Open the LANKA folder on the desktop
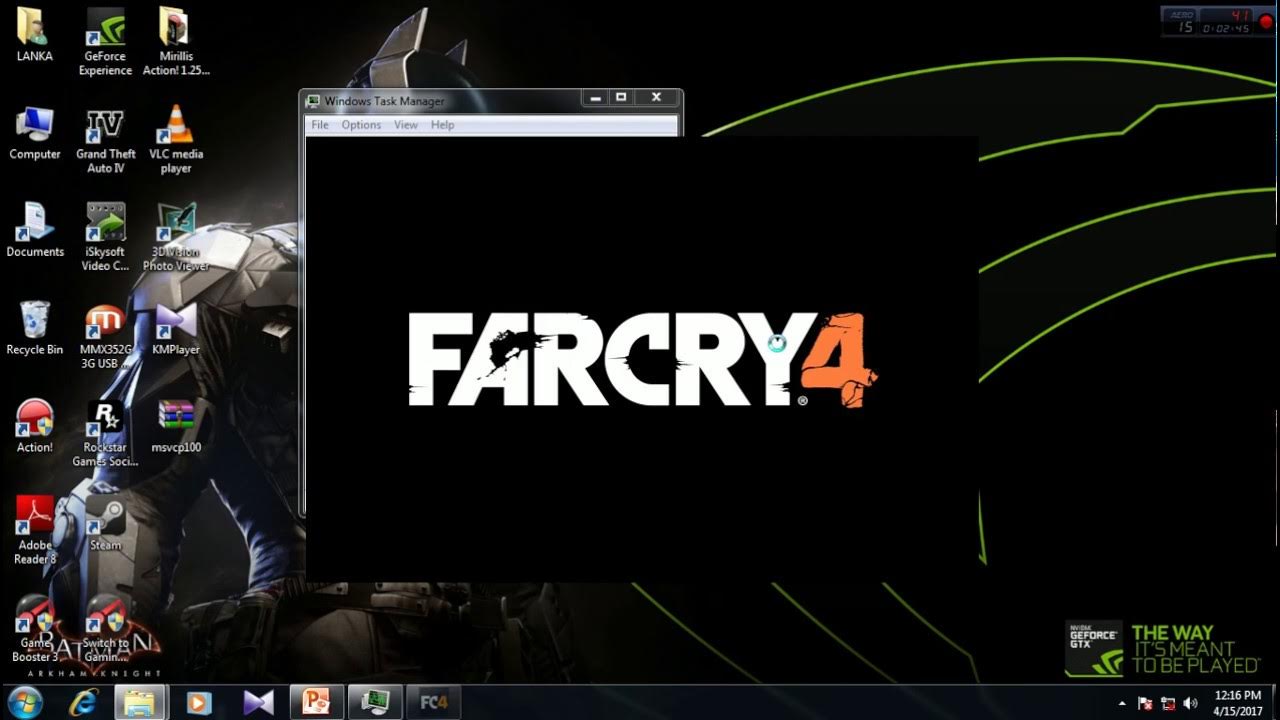 pyautogui.click(x=34, y=36)
